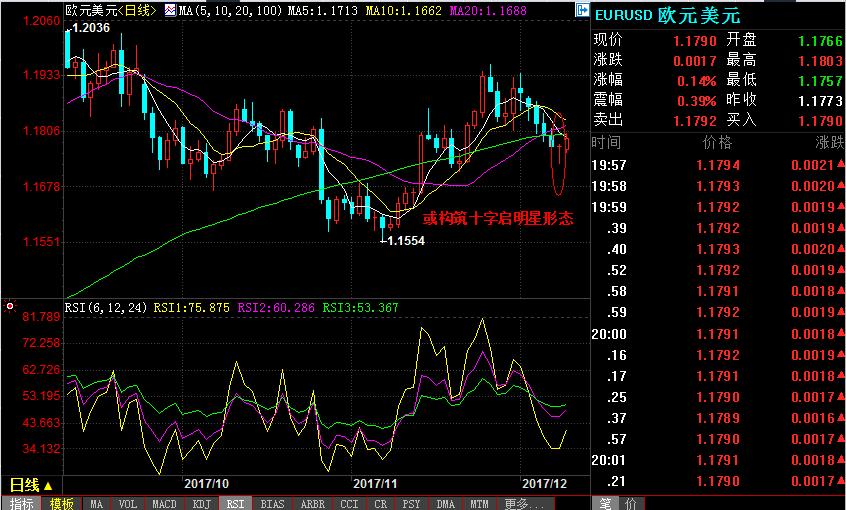
Task: Select the VOL indicator tab
Action: 127,503
